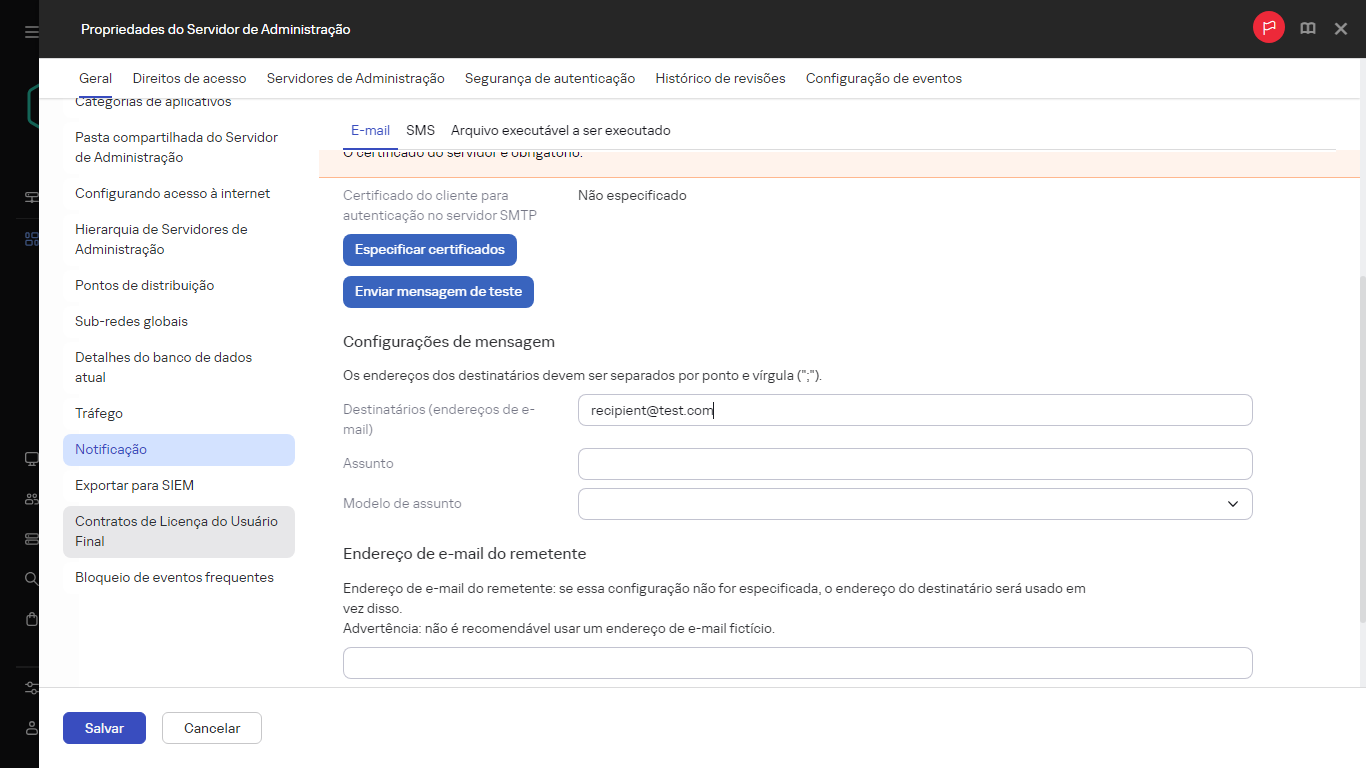Open the Modelo de assunto dropdown
Screen dimensions: 1366x768
tap(1233, 504)
